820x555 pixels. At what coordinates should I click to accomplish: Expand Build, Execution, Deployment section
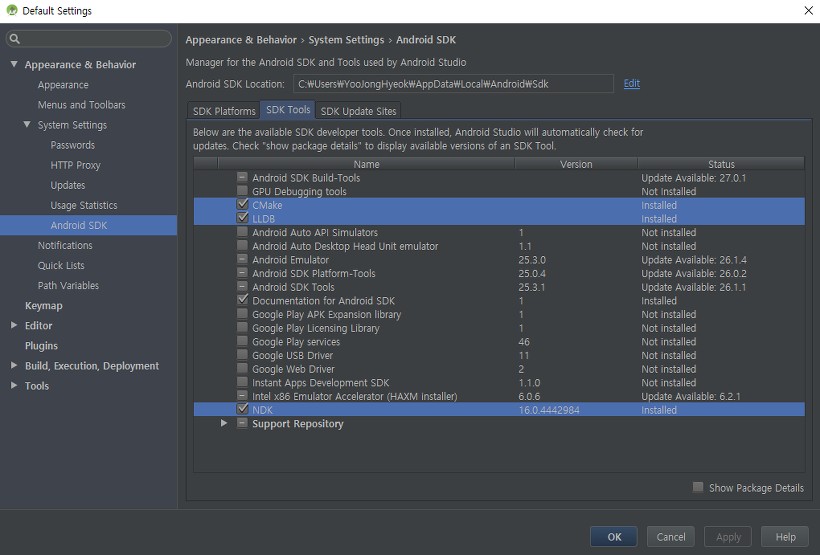pyautogui.click(x=14, y=366)
